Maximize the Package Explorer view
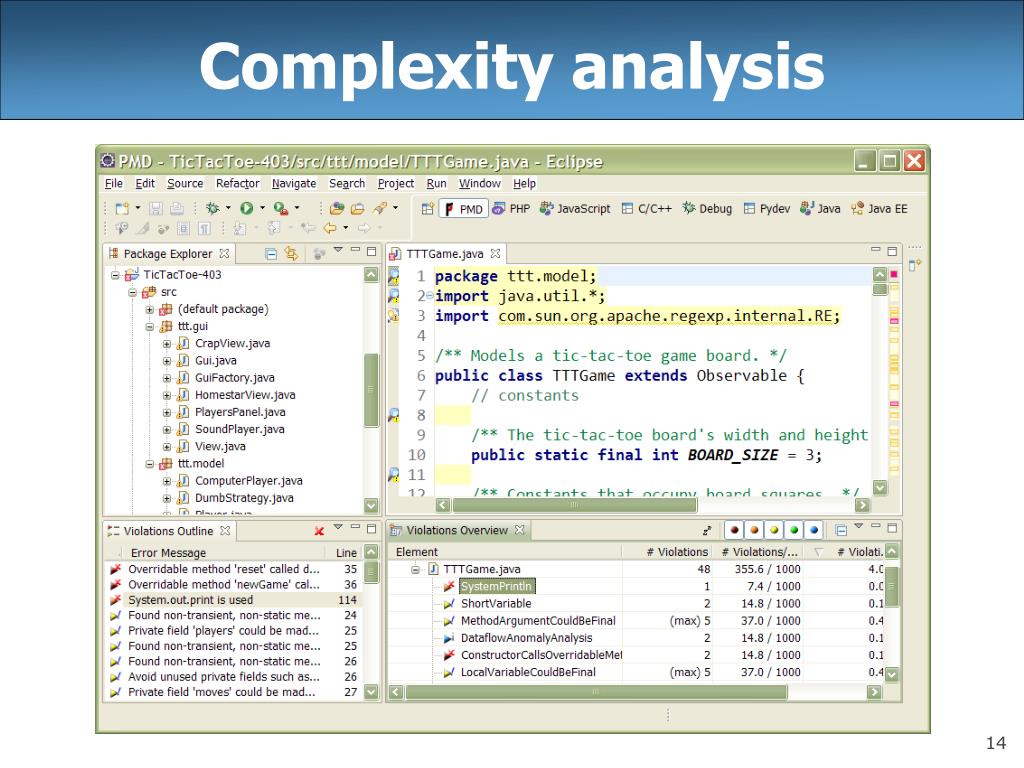Screen dimensions: 1024x768 (372, 251)
